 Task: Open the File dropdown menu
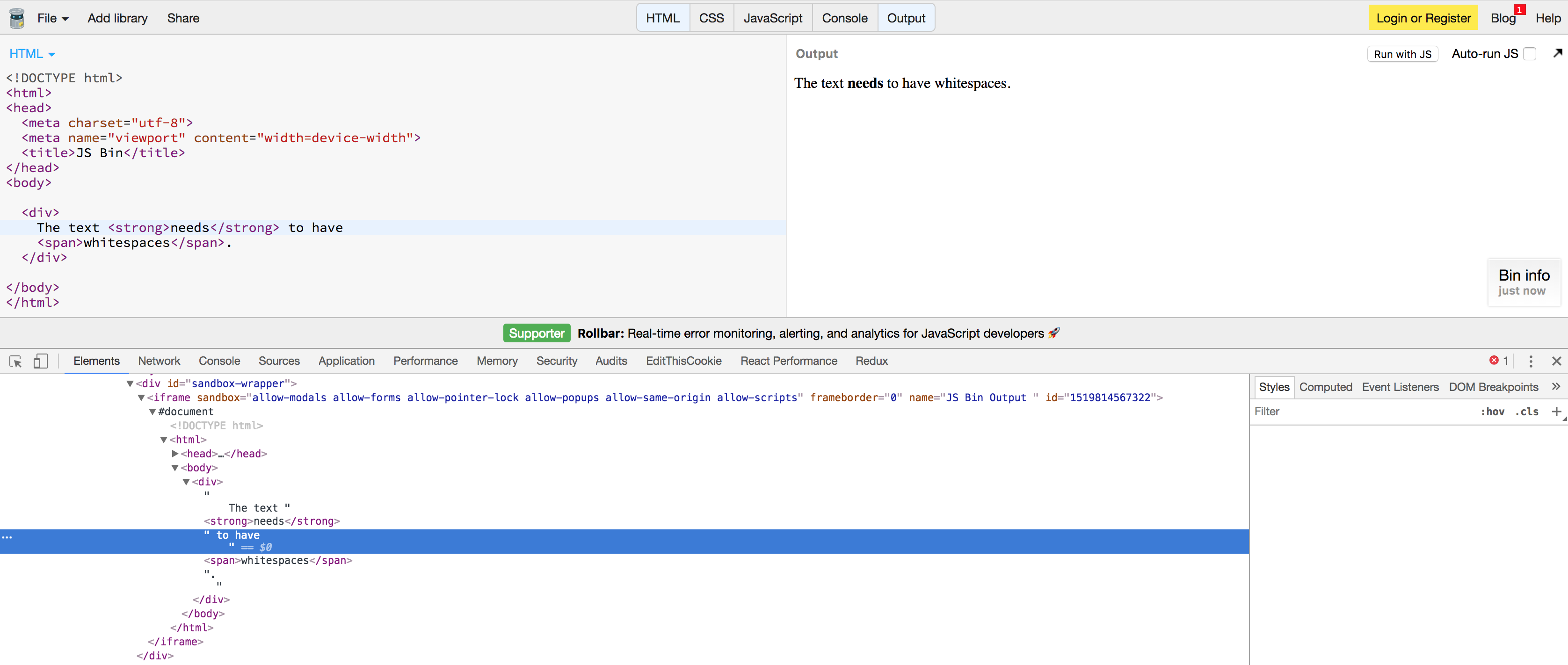coord(52,18)
